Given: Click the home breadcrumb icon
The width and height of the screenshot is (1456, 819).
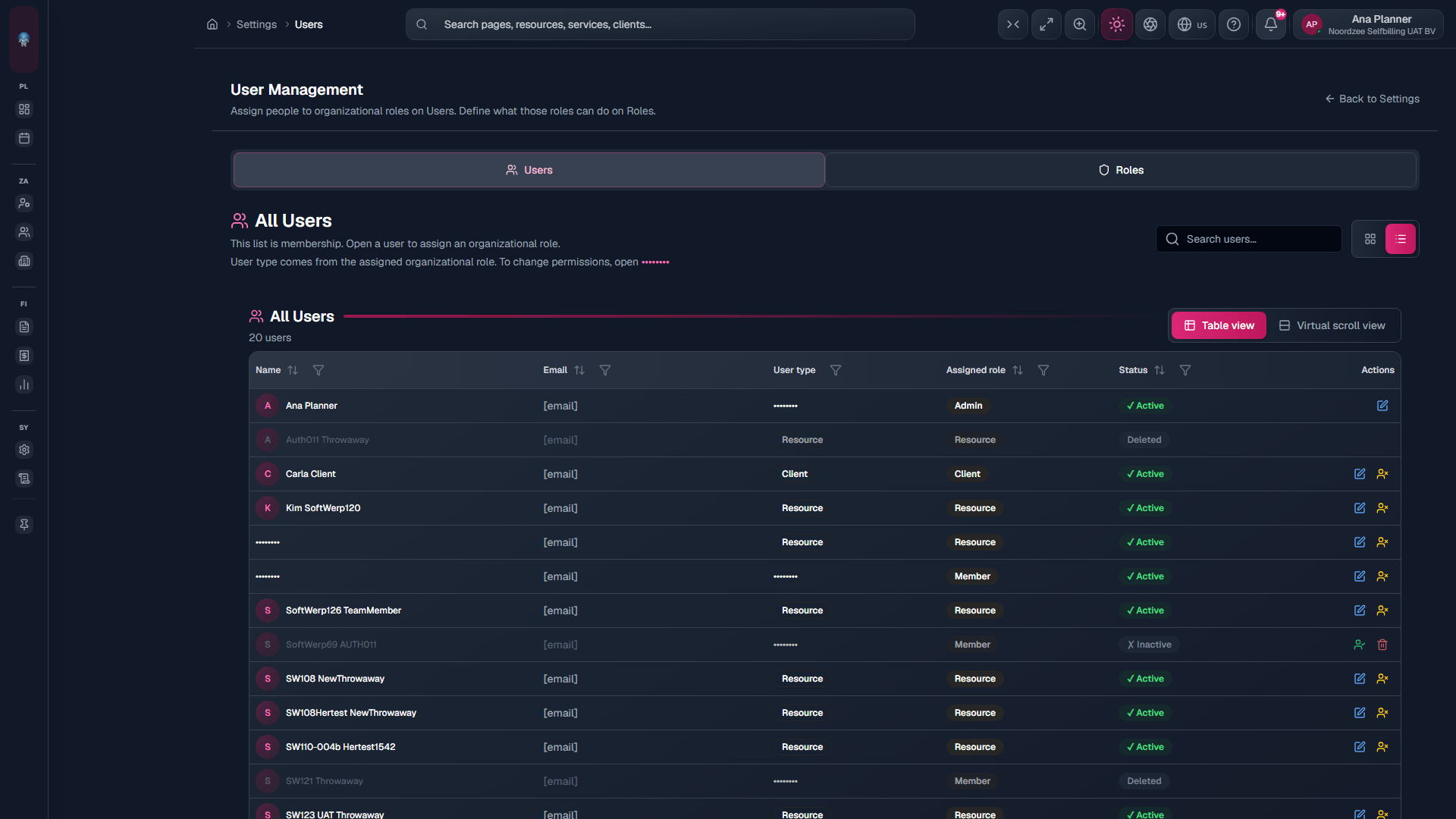Looking at the screenshot, I should pyautogui.click(x=212, y=24).
